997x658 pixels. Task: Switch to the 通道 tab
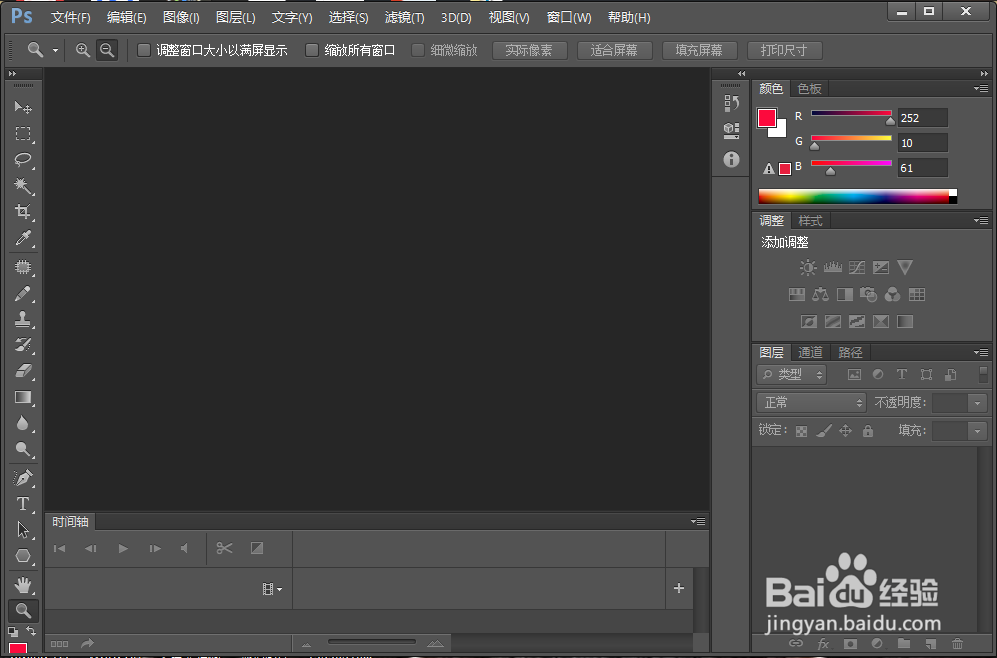(x=810, y=352)
